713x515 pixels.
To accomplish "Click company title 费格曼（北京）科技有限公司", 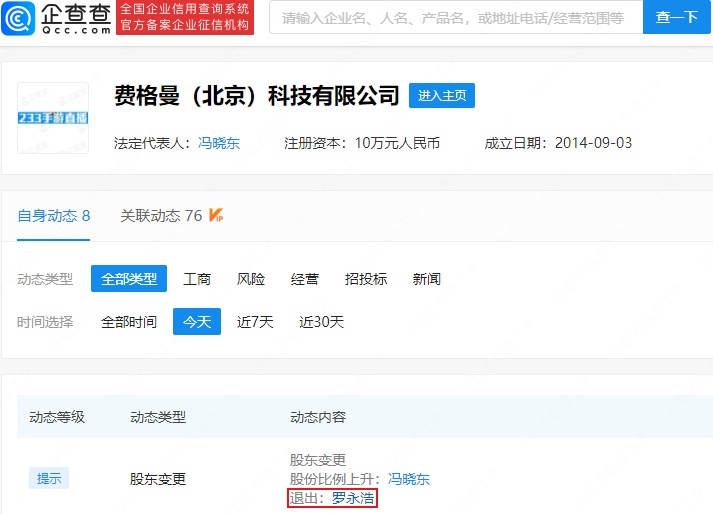I will click(256, 95).
